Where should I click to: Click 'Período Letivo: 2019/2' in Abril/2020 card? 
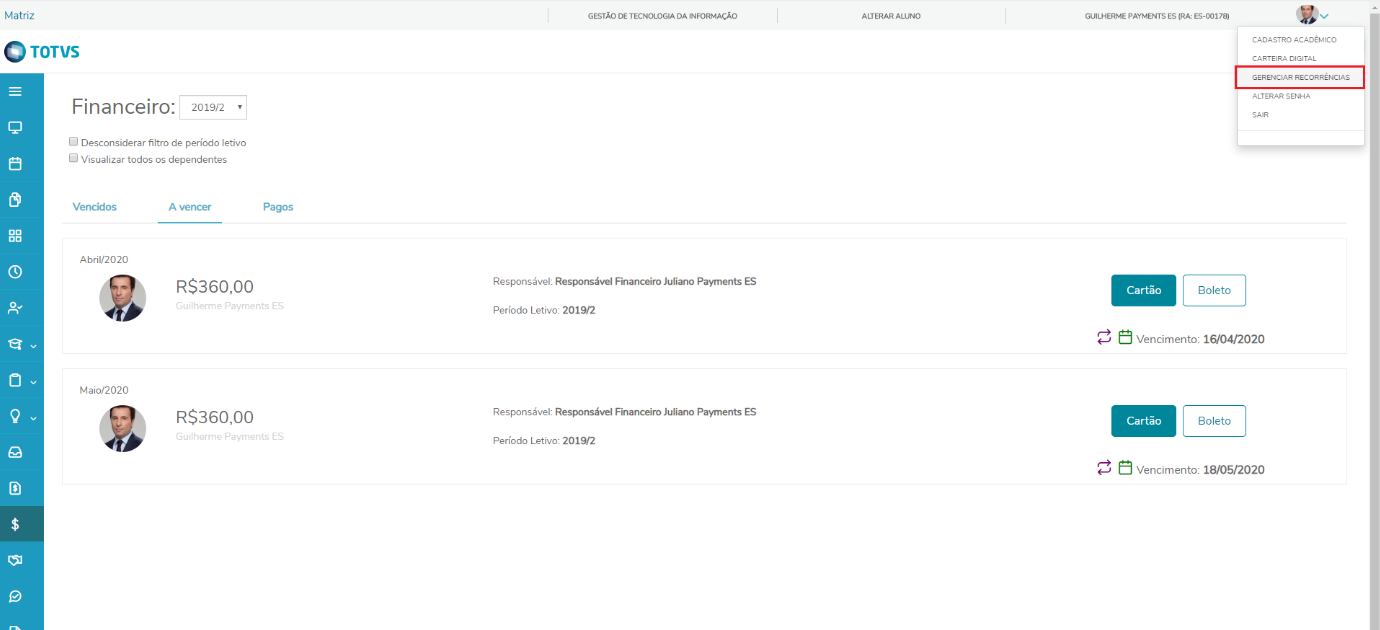544,310
